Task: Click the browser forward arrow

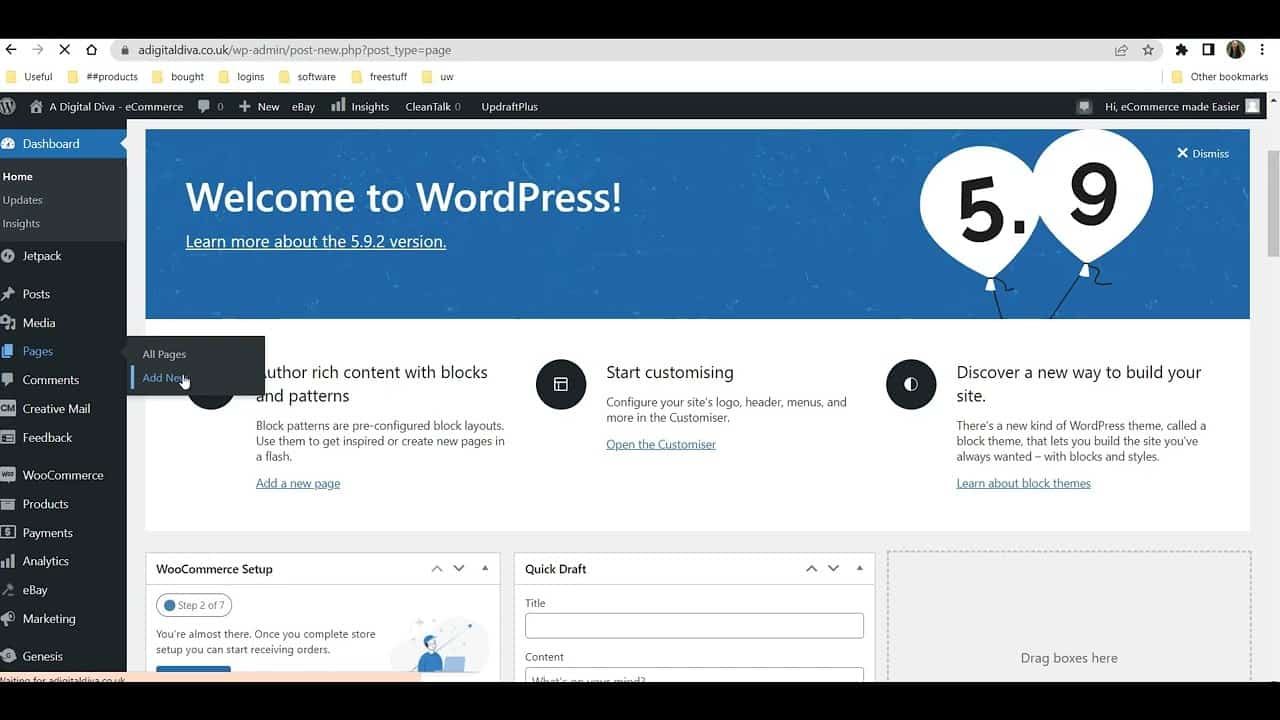Action: click(x=38, y=50)
